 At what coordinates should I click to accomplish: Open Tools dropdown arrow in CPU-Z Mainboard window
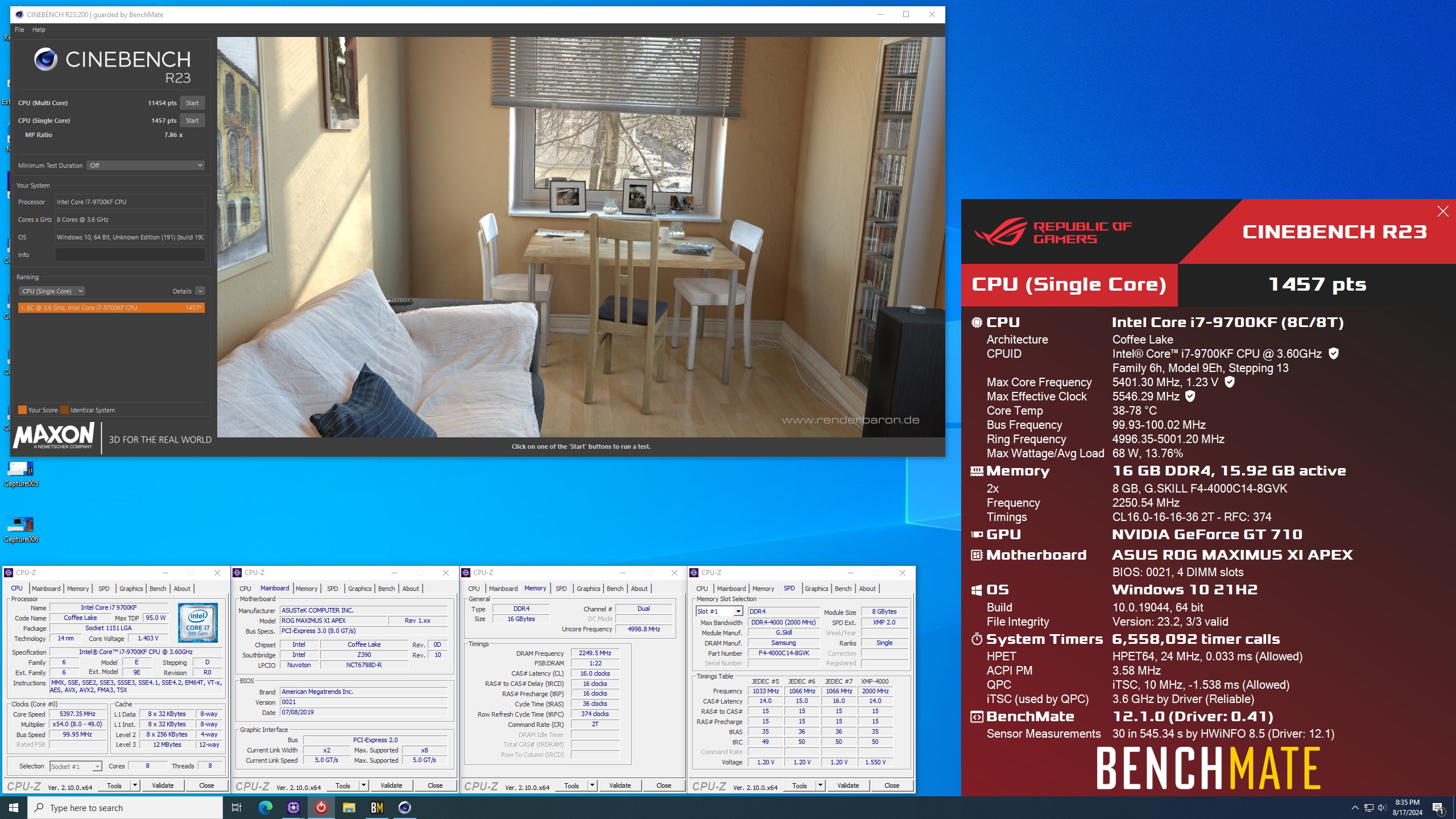[363, 785]
